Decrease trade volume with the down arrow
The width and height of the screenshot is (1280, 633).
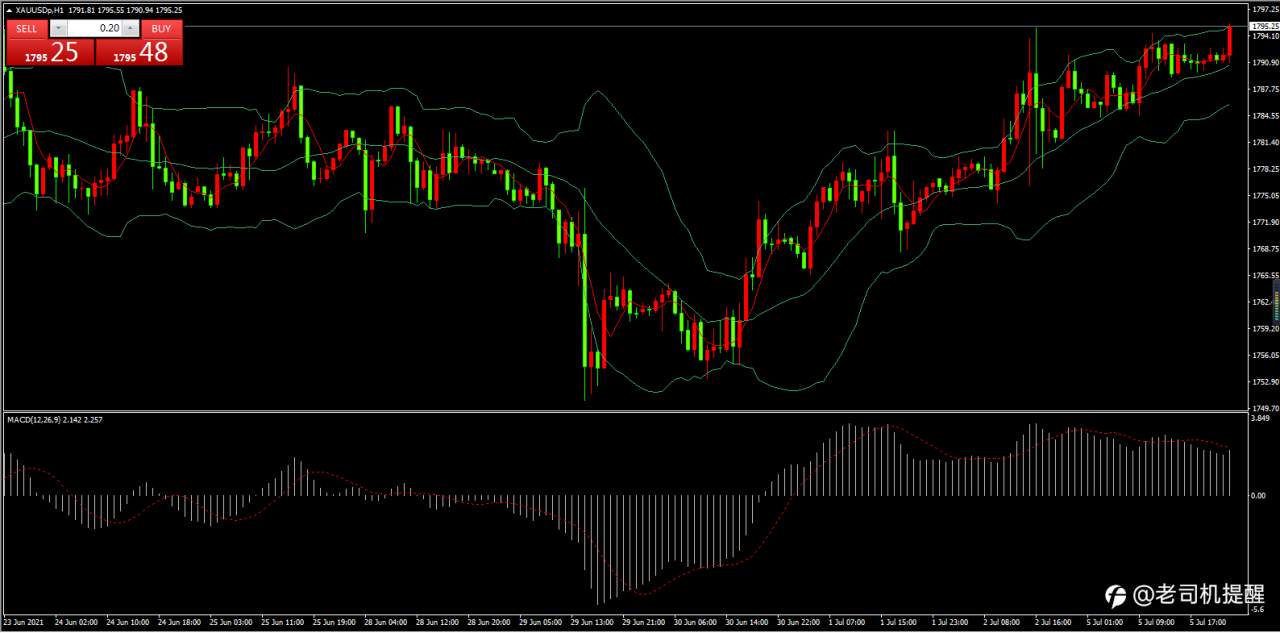[57, 29]
